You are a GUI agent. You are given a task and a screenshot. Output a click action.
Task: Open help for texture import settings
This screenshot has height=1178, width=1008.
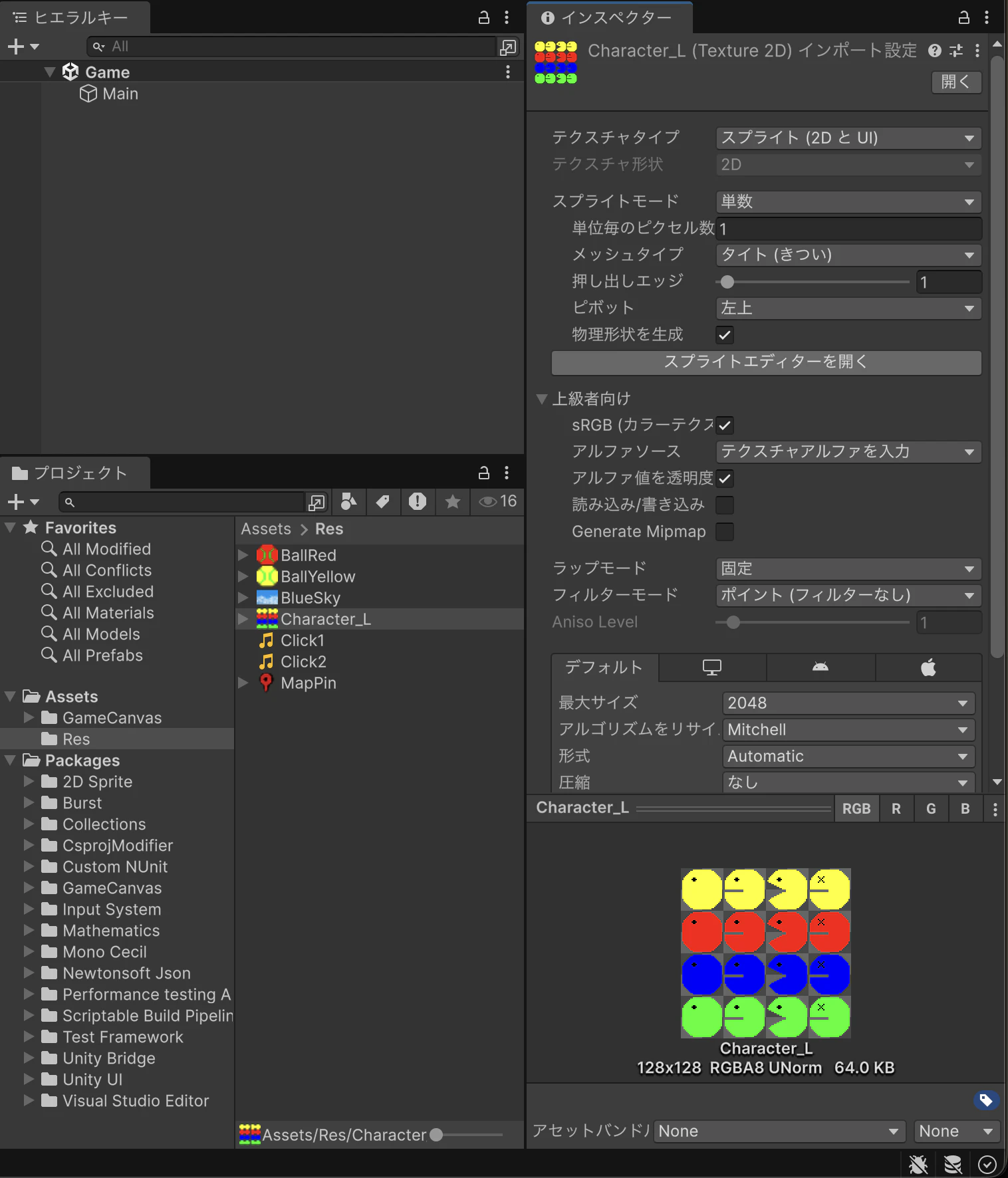(935, 51)
